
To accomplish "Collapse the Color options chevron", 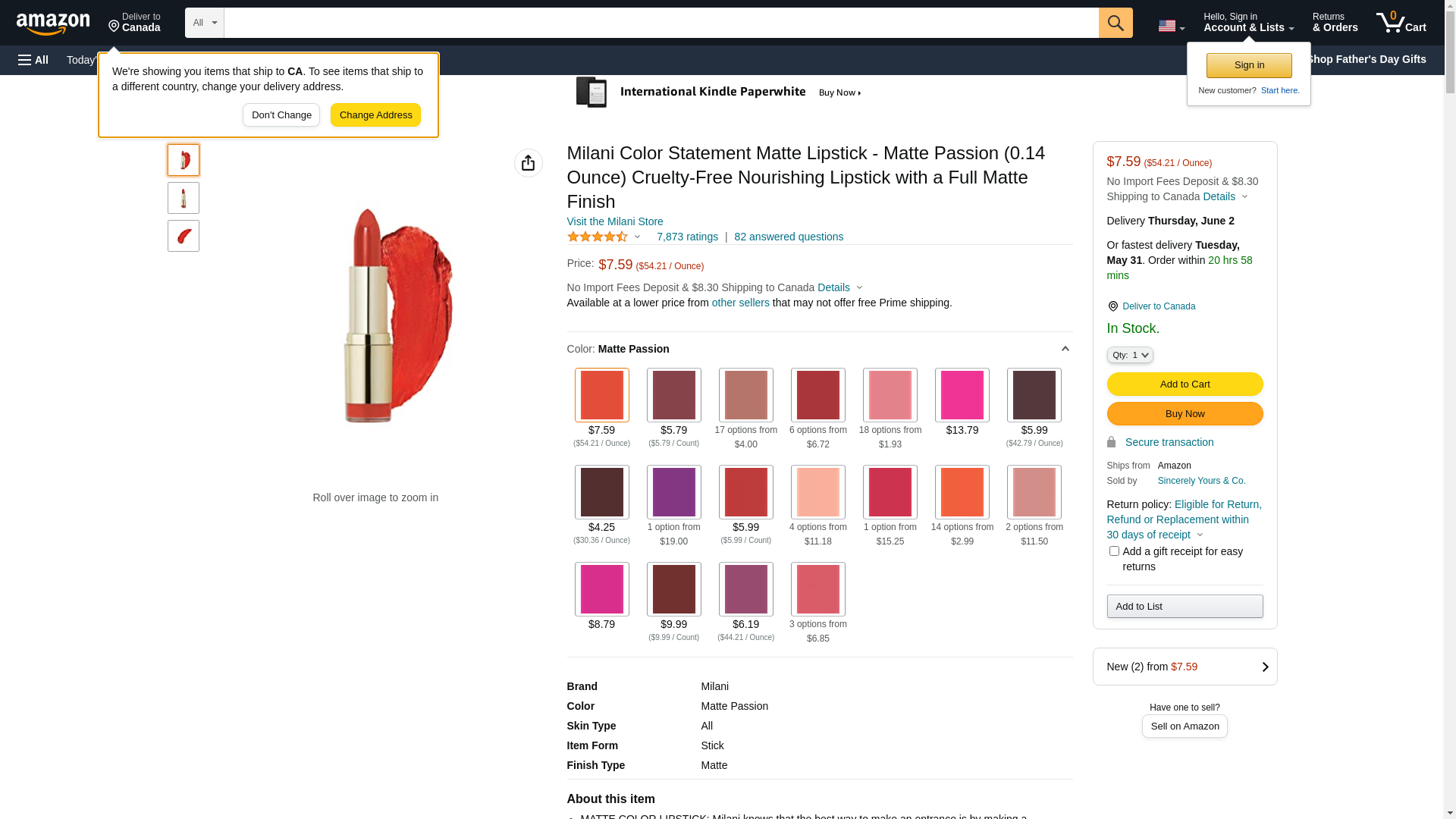I will (x=1065, y=349).
